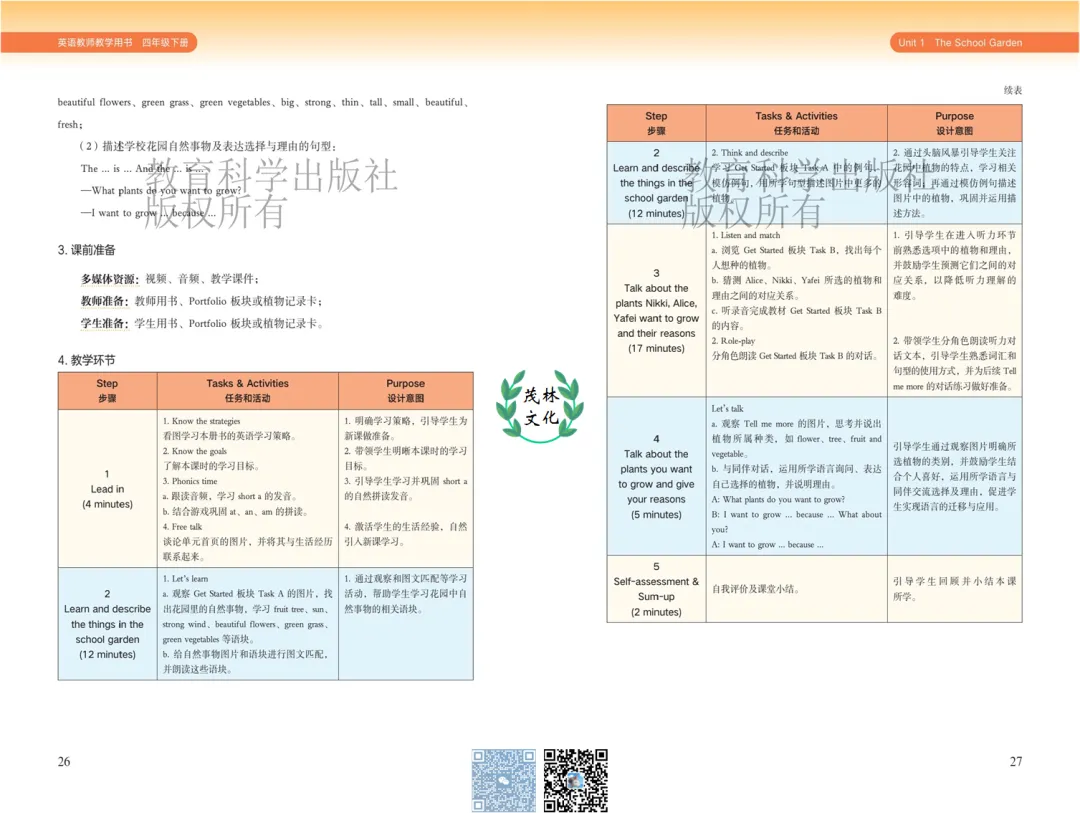Click the line beginning beautiful flowers、green grass

263,103
